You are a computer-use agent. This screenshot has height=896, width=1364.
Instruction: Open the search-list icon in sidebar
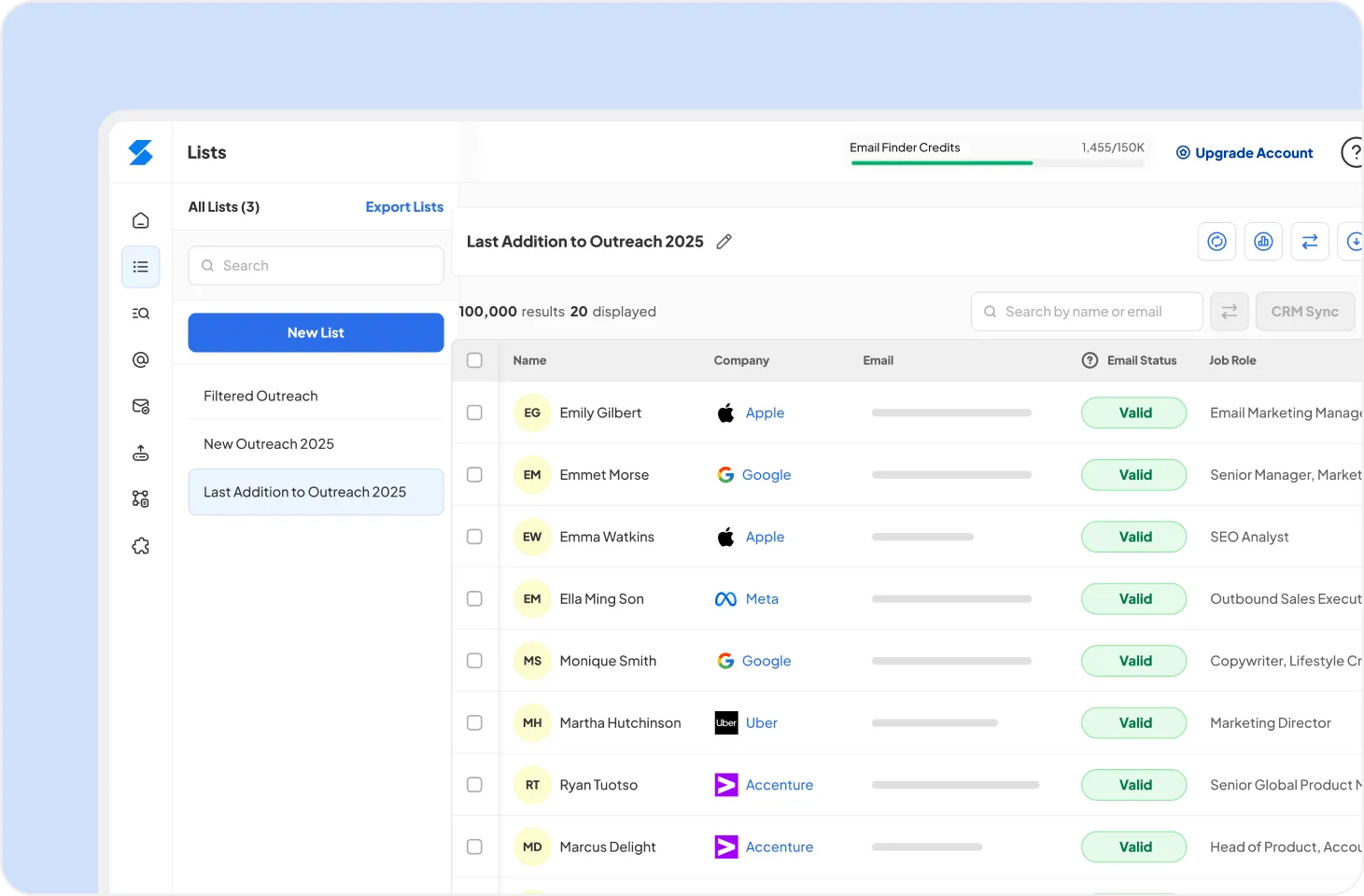pyautogui.click(x=140, y=314)
